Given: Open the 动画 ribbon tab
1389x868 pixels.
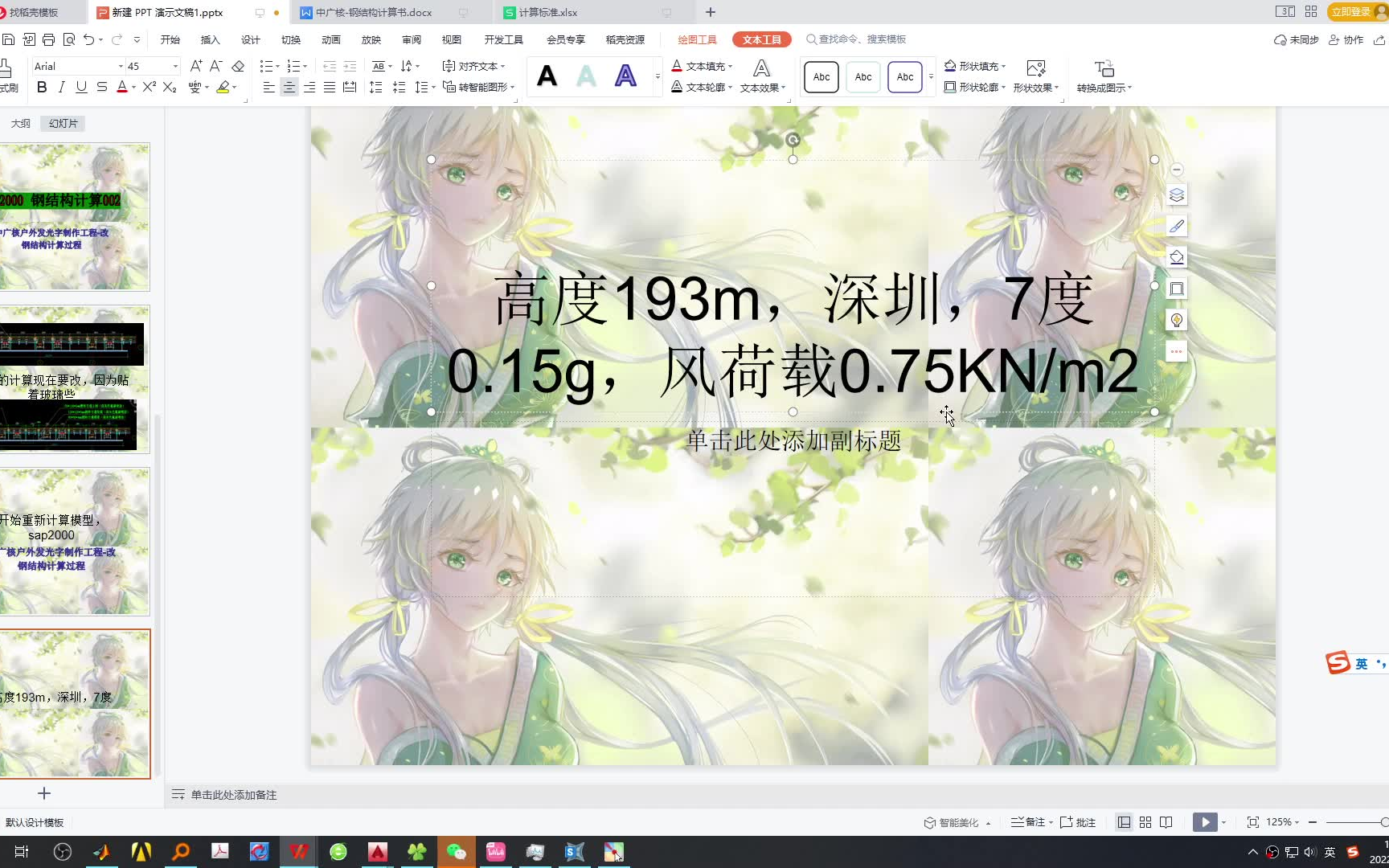Looking at the screenshot, I should coord(330,39).
